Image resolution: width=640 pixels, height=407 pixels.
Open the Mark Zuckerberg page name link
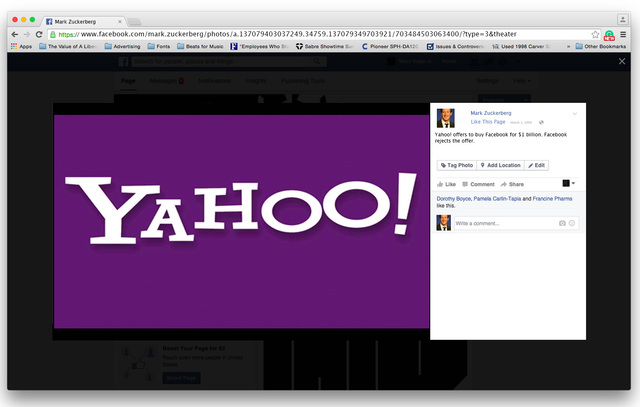(x=491, y=113)
